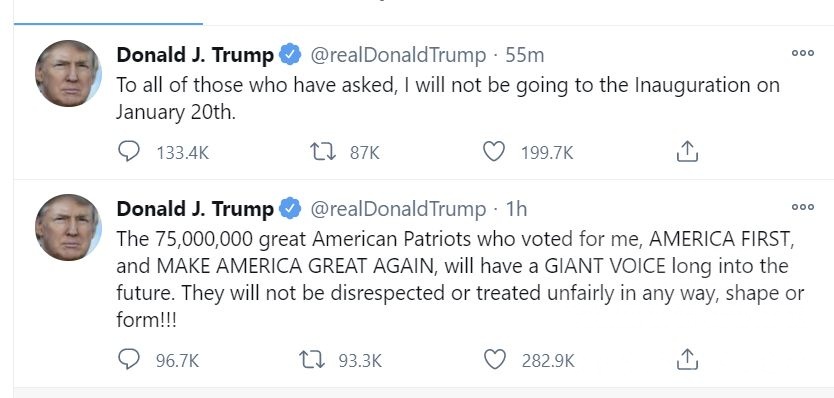This screenshot has width=834, height=398.
Task: Select the active tab with blue underline
Action: coord(108,12)
